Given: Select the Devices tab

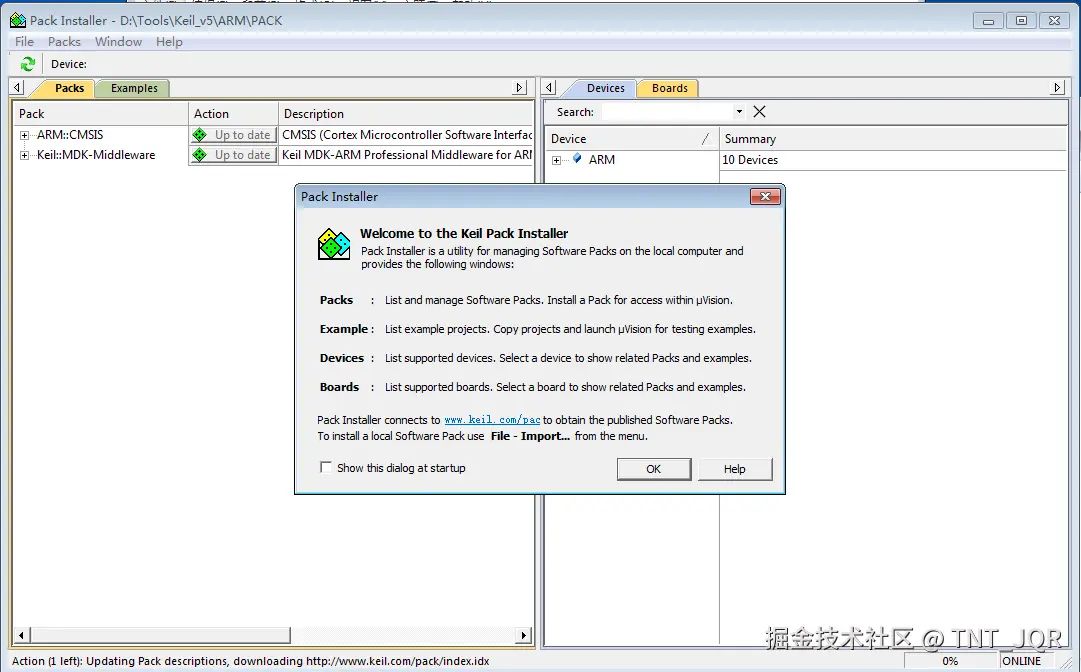Looking at the screenshot, I should pos(605,88).
